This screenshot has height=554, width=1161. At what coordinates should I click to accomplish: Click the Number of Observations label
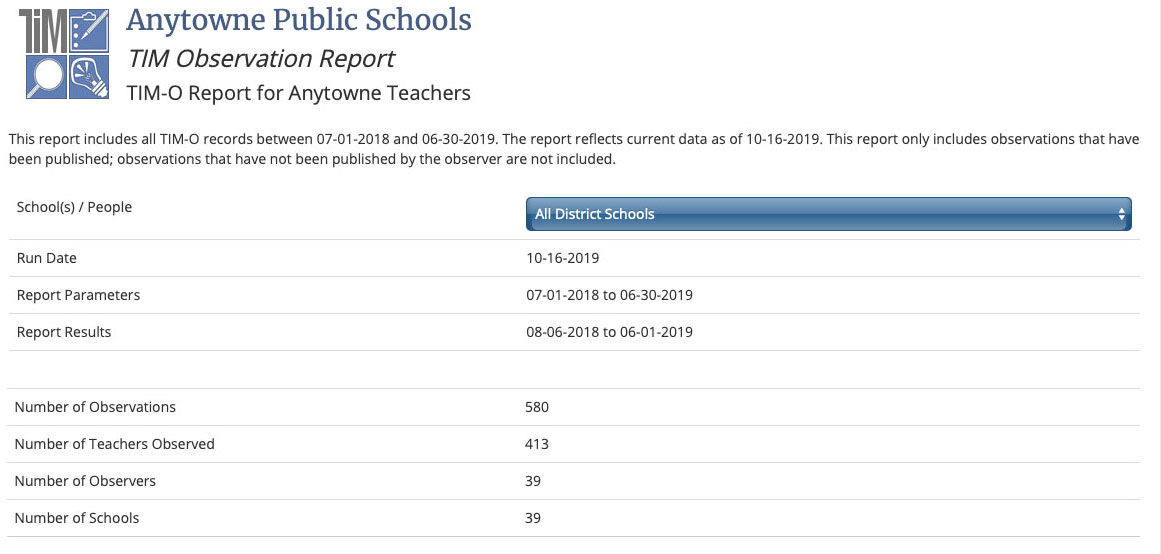pyautogui.click(x=96, y=407)
